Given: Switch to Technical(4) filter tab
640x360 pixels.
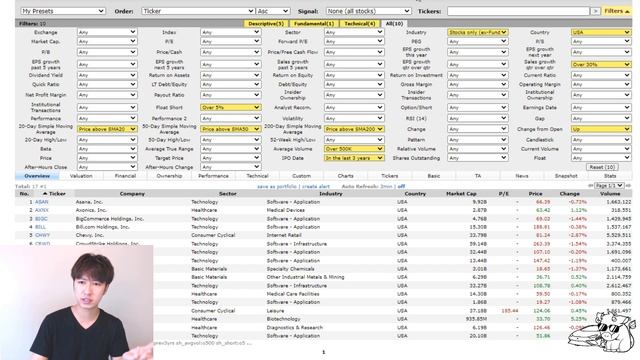Looking at the screenshot, I should (360, 24).
